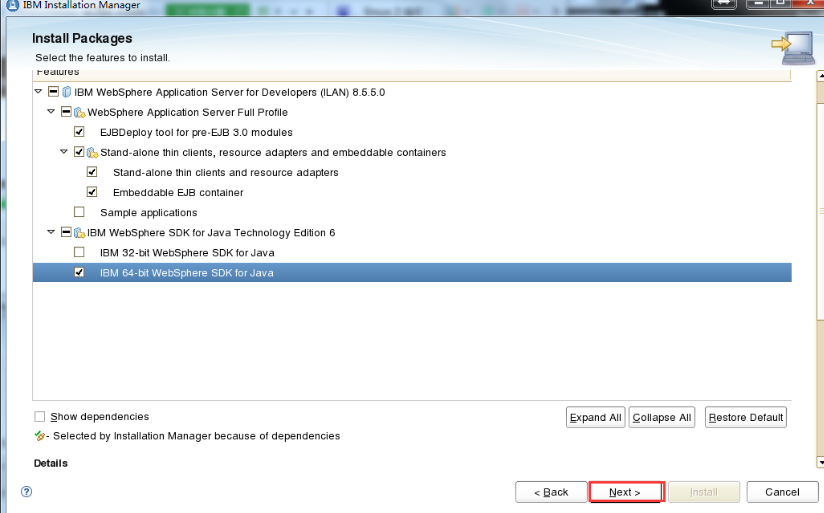Viewport: 824px width, 513px height.
Task: Click the Expand All button
Action: coord(595,417)
